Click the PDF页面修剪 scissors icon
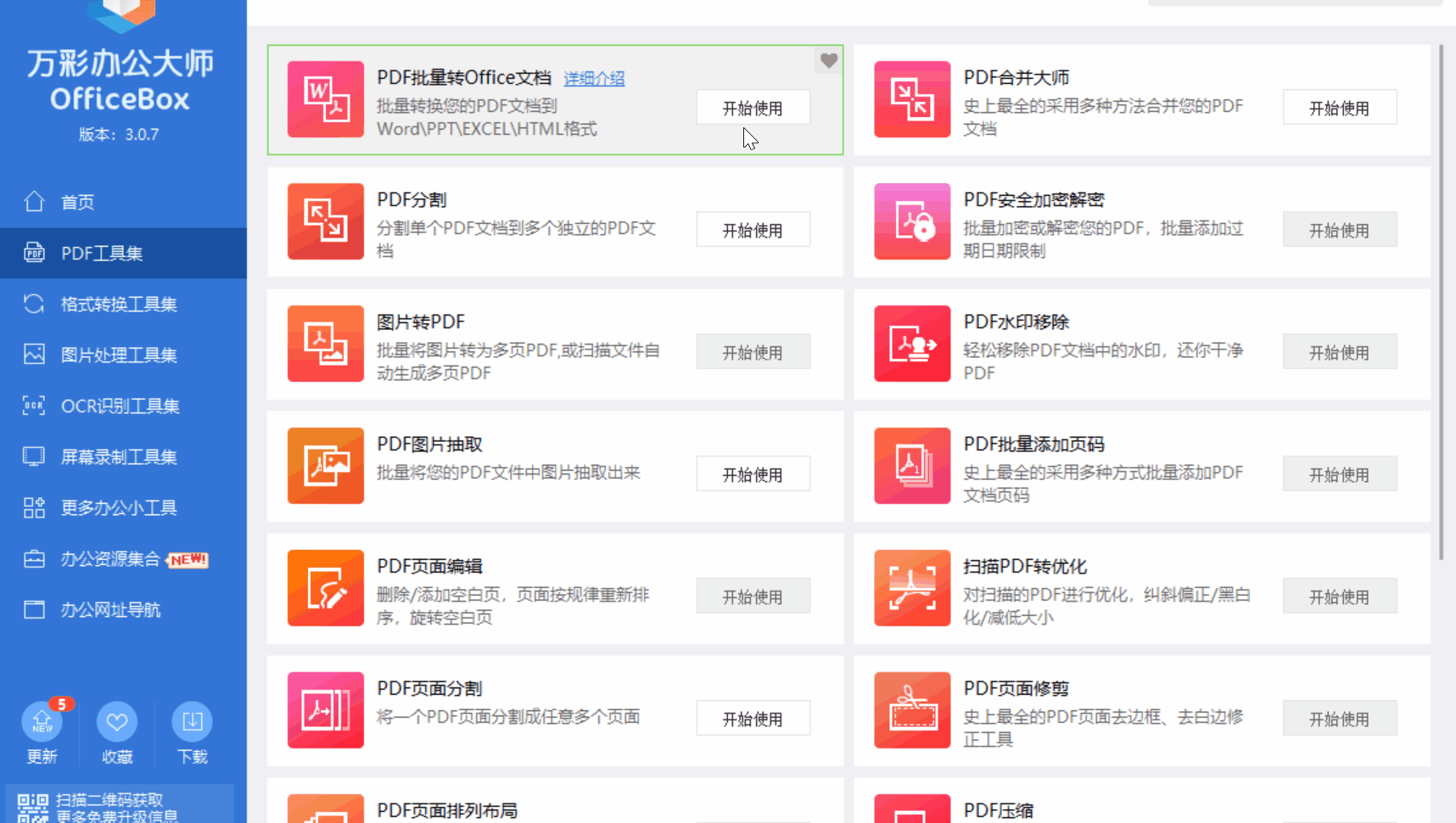The width and height of the screenshot is (1456, 823). 912,710
